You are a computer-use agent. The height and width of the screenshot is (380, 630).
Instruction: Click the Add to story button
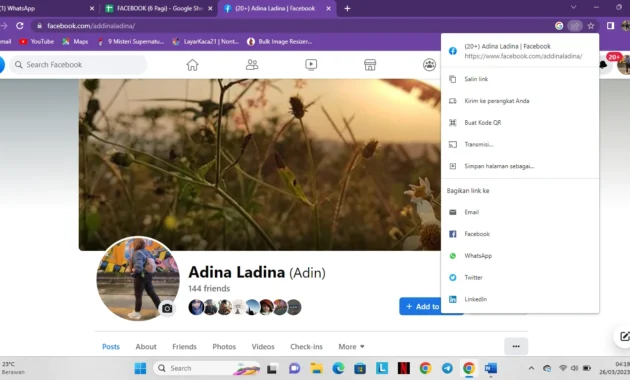click(x=421, y=306)
